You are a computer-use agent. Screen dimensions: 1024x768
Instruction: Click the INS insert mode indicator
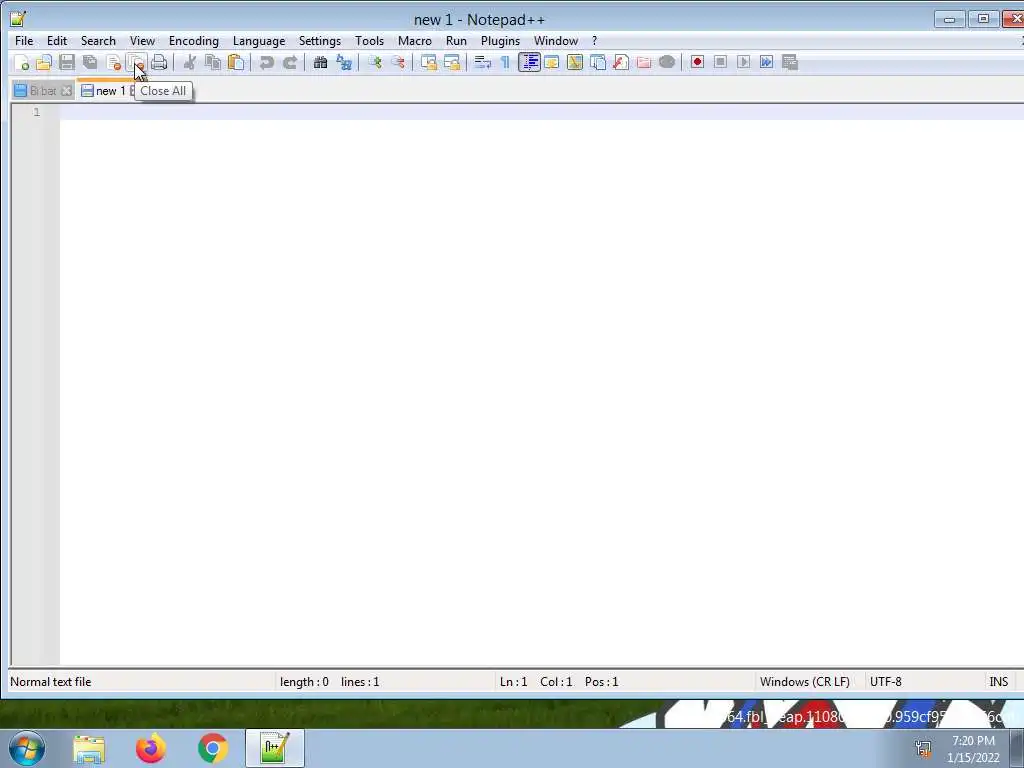999,682
